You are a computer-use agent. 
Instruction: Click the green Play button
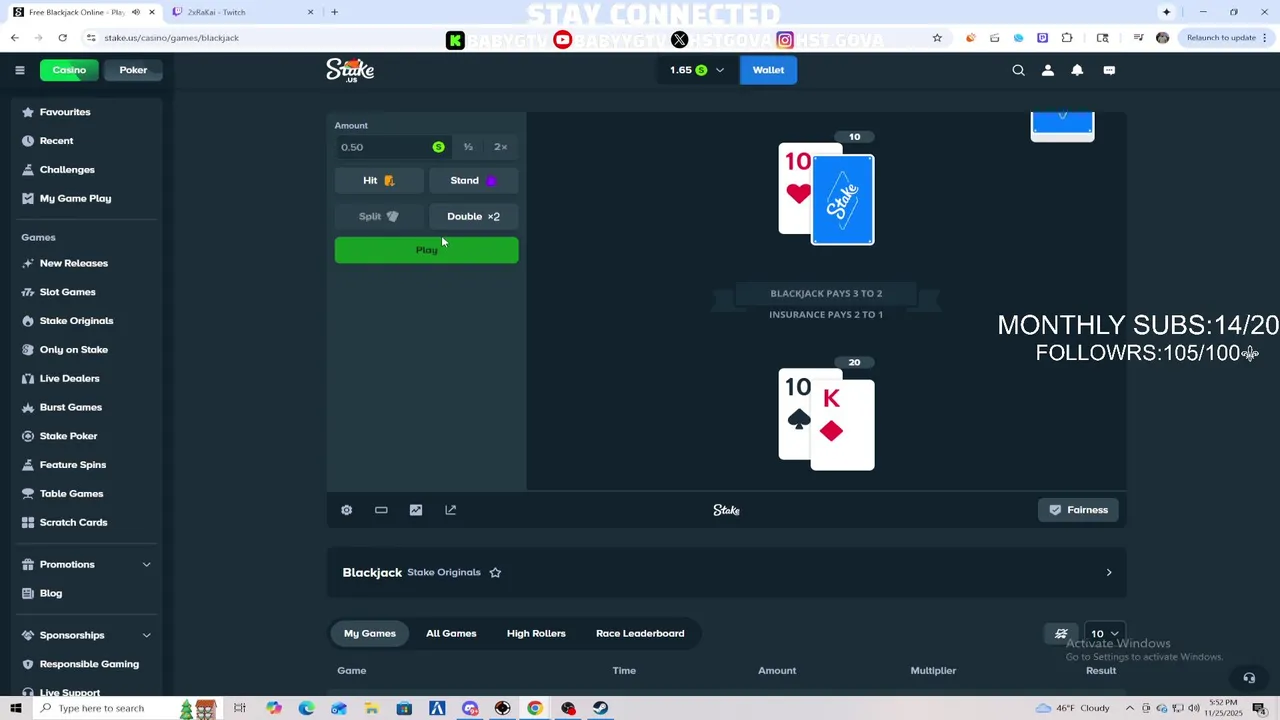[426, 250]
